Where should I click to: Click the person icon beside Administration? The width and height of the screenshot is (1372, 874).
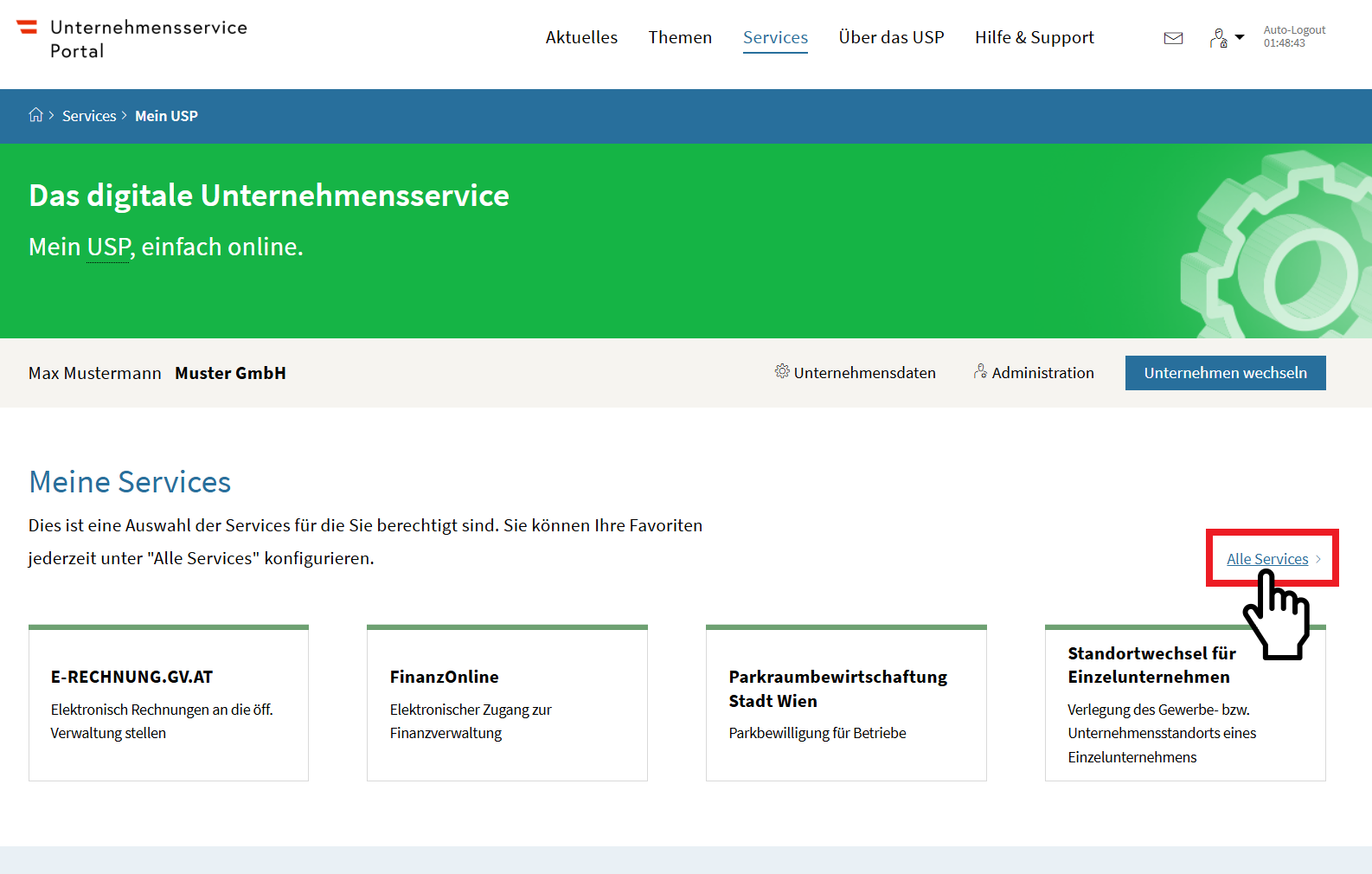click(980, 371)
